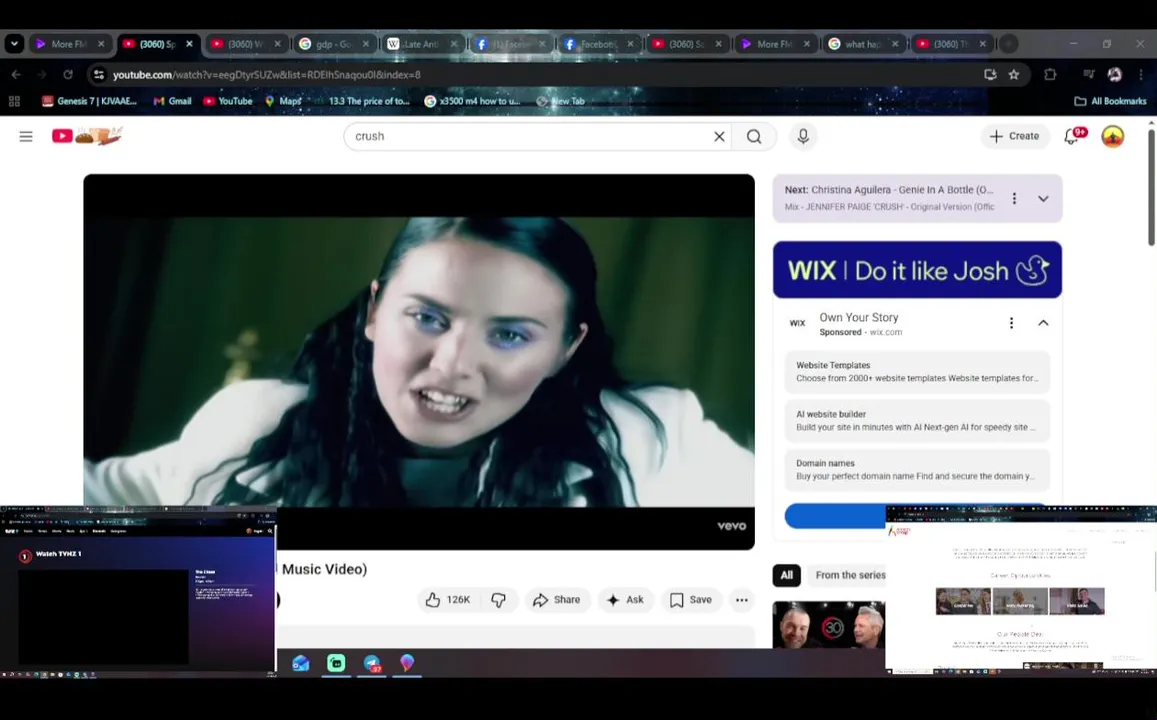
Task: Open the New Tab bookmark
Action: (x=561, y=101)
